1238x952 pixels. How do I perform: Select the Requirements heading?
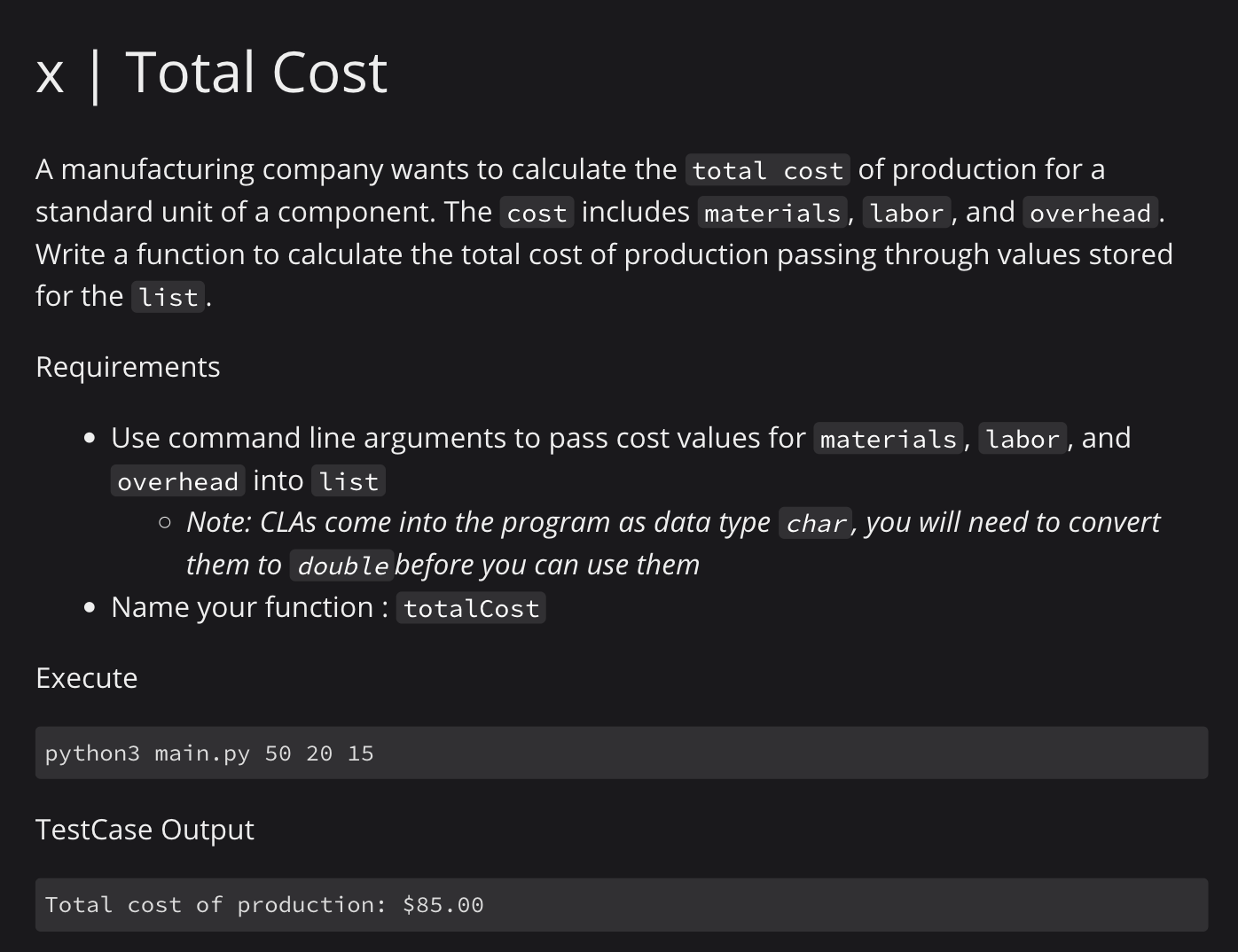point(127,366)
